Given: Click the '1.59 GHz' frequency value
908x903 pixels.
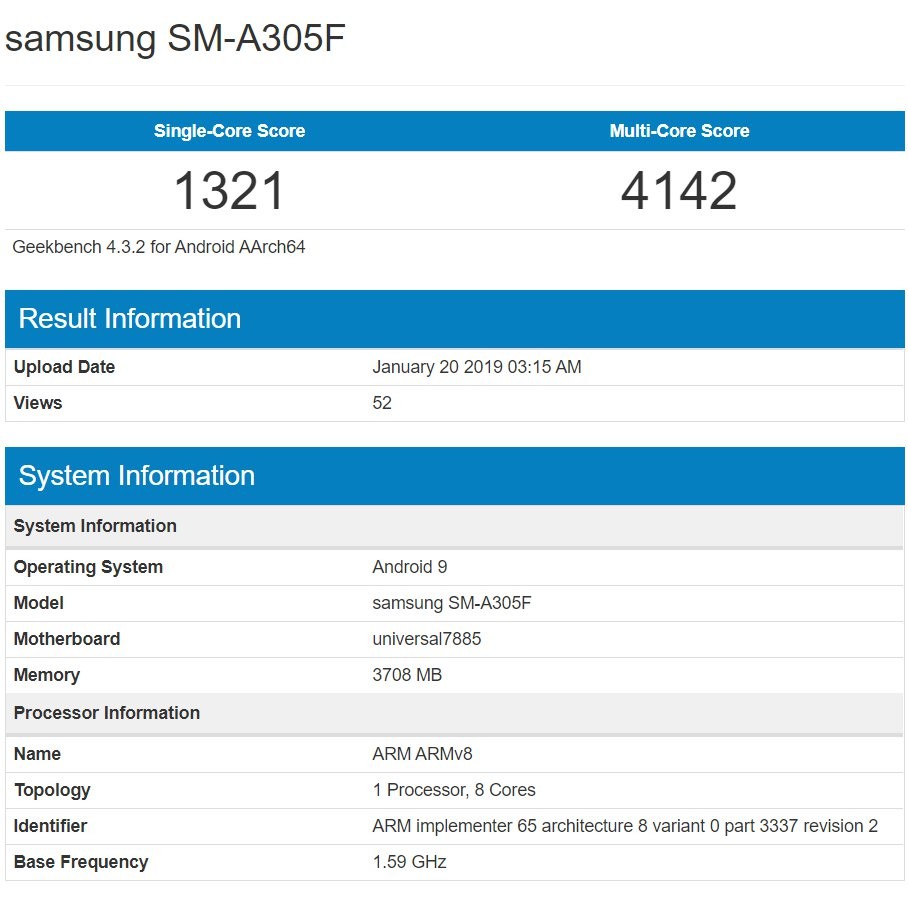Looking at the screenshot, I should [409, 862].
